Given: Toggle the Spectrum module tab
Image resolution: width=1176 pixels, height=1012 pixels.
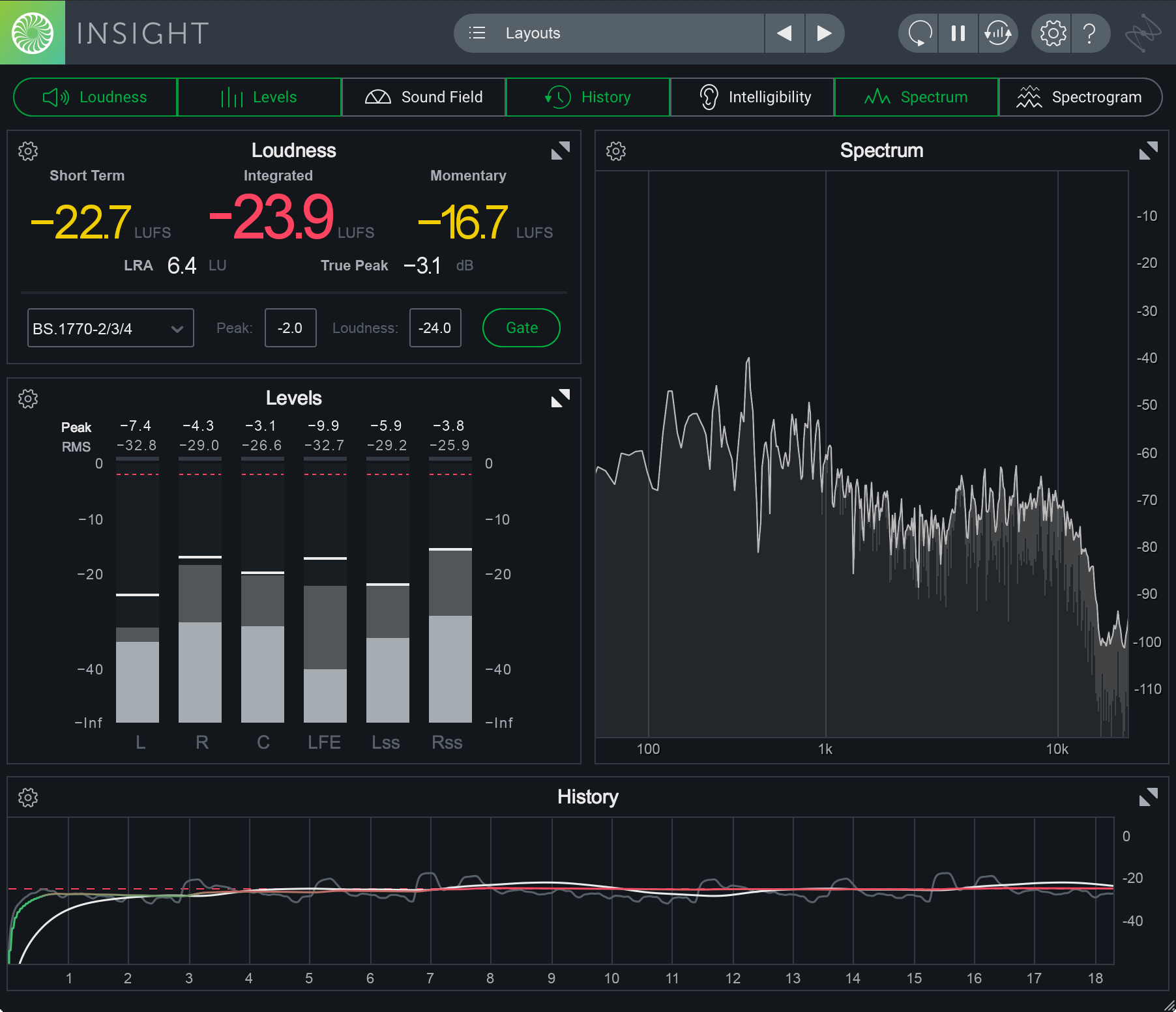Looking at the screenshot, I should tap(917, 97).
